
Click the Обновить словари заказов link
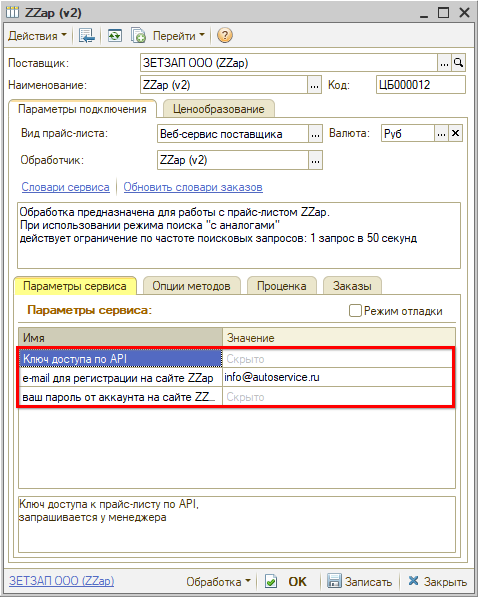coord(193,187)
